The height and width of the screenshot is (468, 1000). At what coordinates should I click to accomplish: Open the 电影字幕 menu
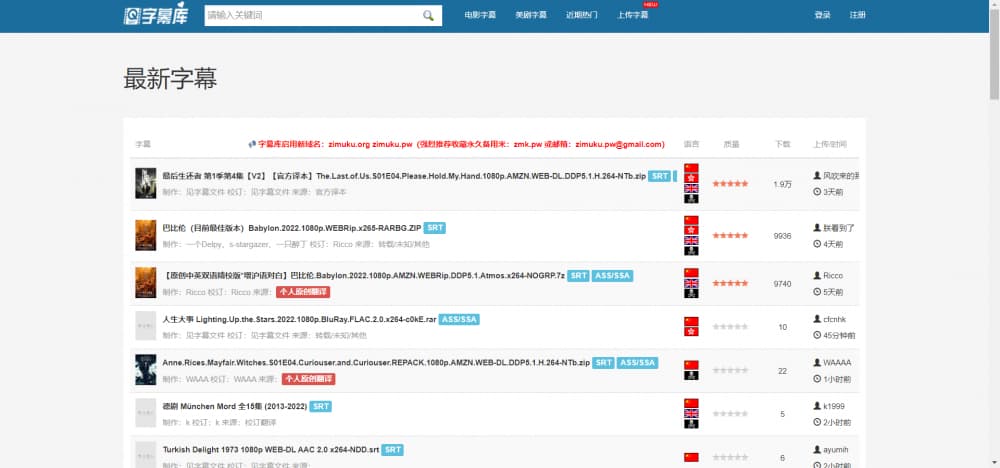480,15
